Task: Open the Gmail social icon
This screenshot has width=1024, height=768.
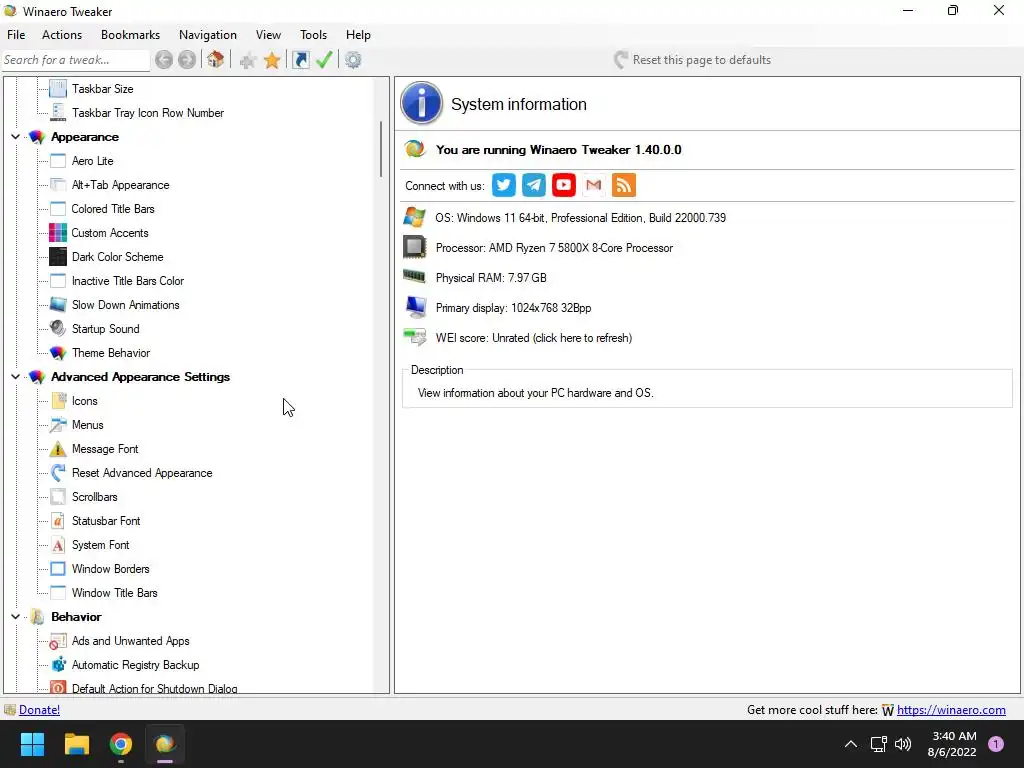Action: click(594, 185)
